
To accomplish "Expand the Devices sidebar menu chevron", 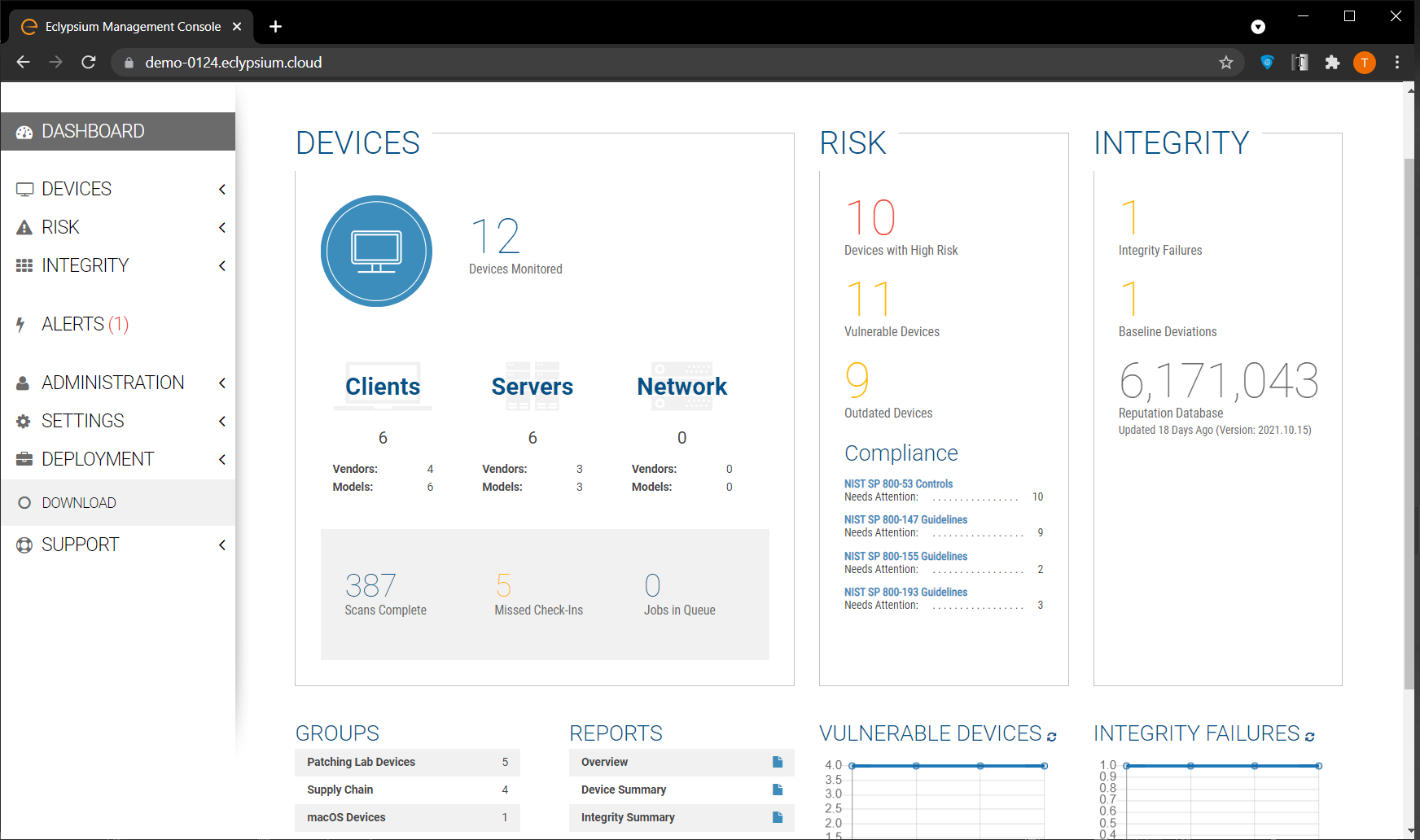I will point(221,190).
